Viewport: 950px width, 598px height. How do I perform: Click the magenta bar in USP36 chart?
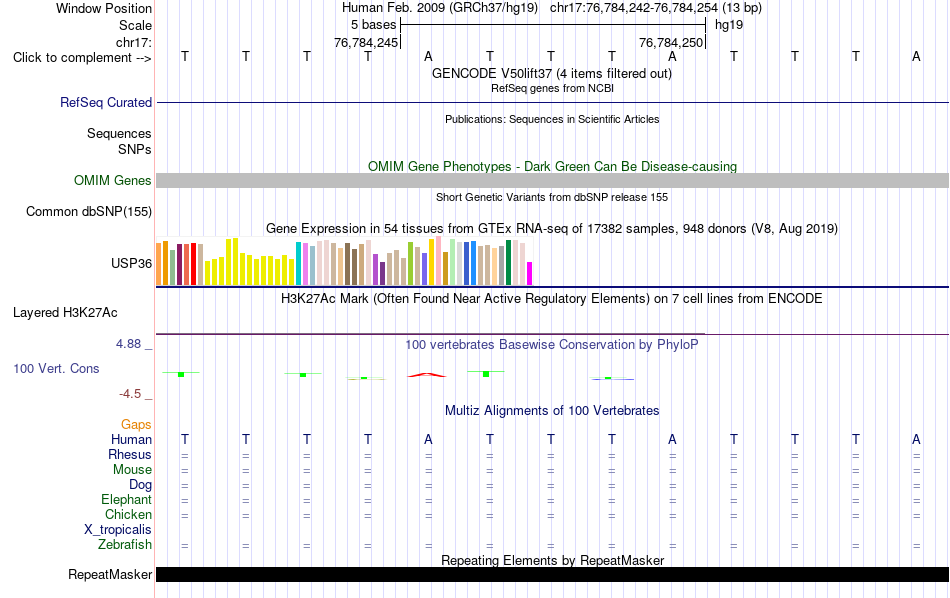pyautogui.click(x=530, y=273)
